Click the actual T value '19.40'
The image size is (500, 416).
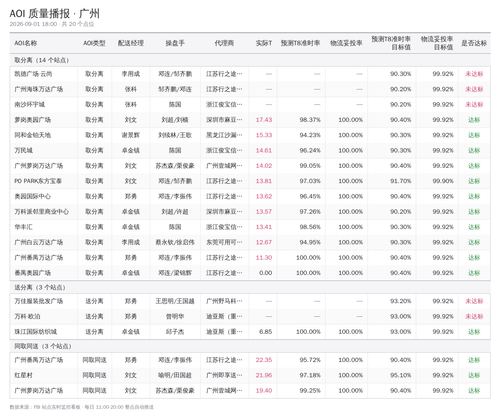click(264, 390)
